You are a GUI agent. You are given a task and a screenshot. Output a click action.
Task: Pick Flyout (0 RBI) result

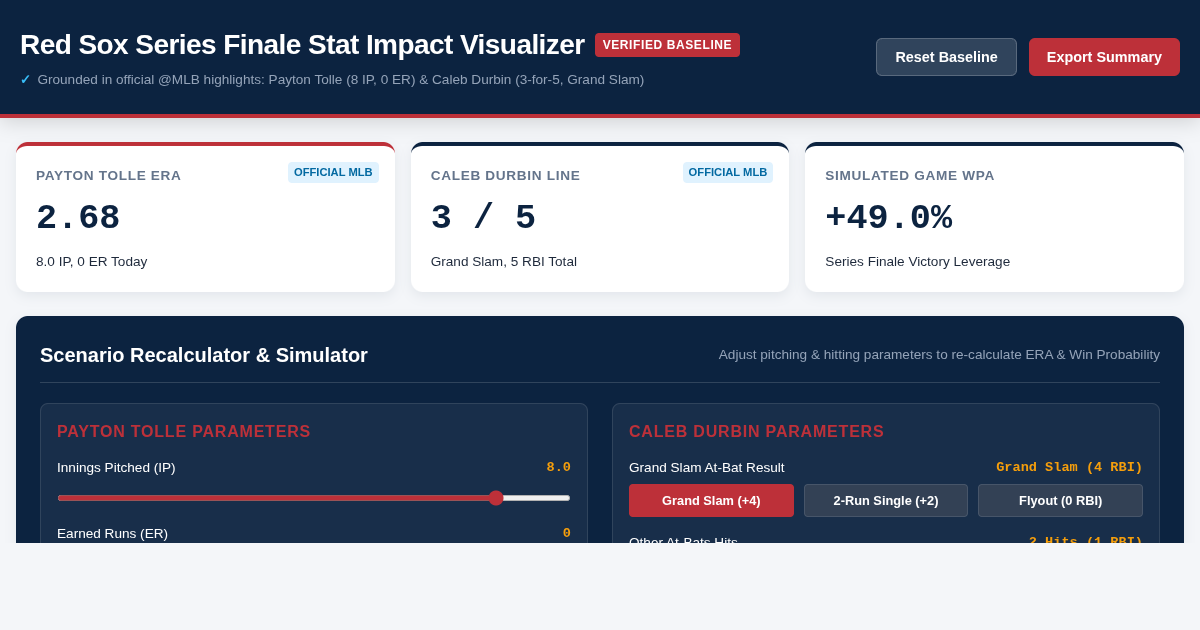(x=1060, y=501)
